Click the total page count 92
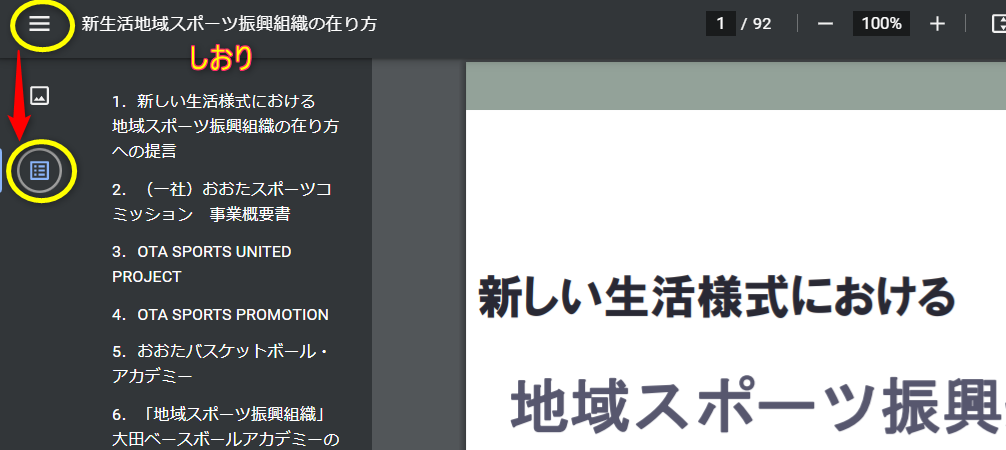Screen dimensions: 1006x450 (762, 24)
